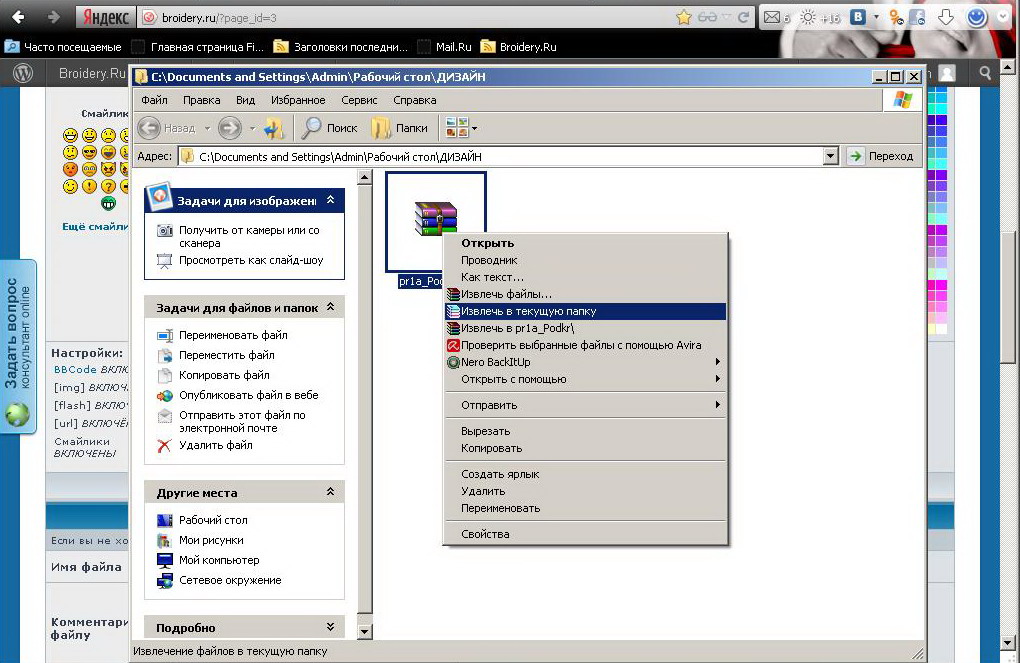Click the 'Переименовать файл' task link
The image size is (1020, 663).
tap(233, 335)
